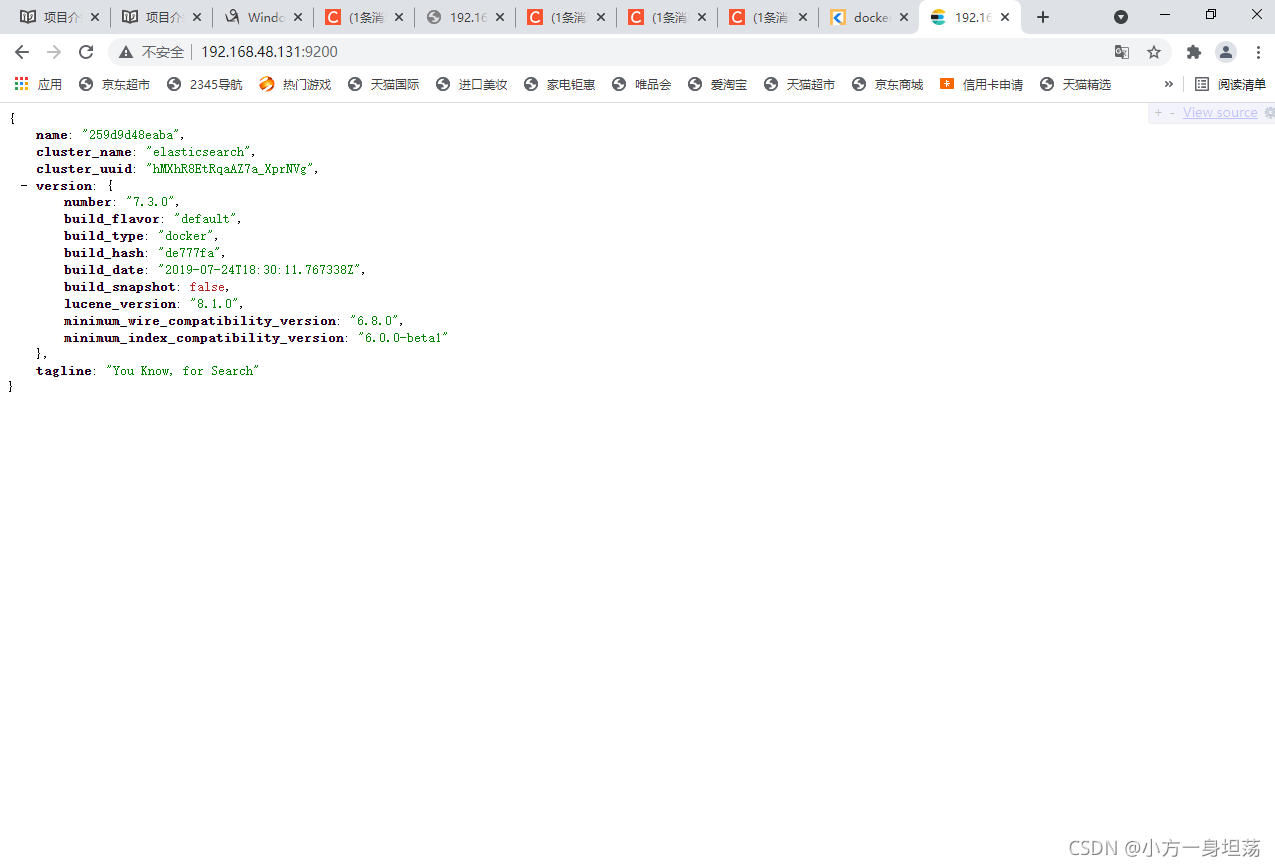Go back to the previous page
Viewport: 1275px width, 867px height.
(22, 52)
